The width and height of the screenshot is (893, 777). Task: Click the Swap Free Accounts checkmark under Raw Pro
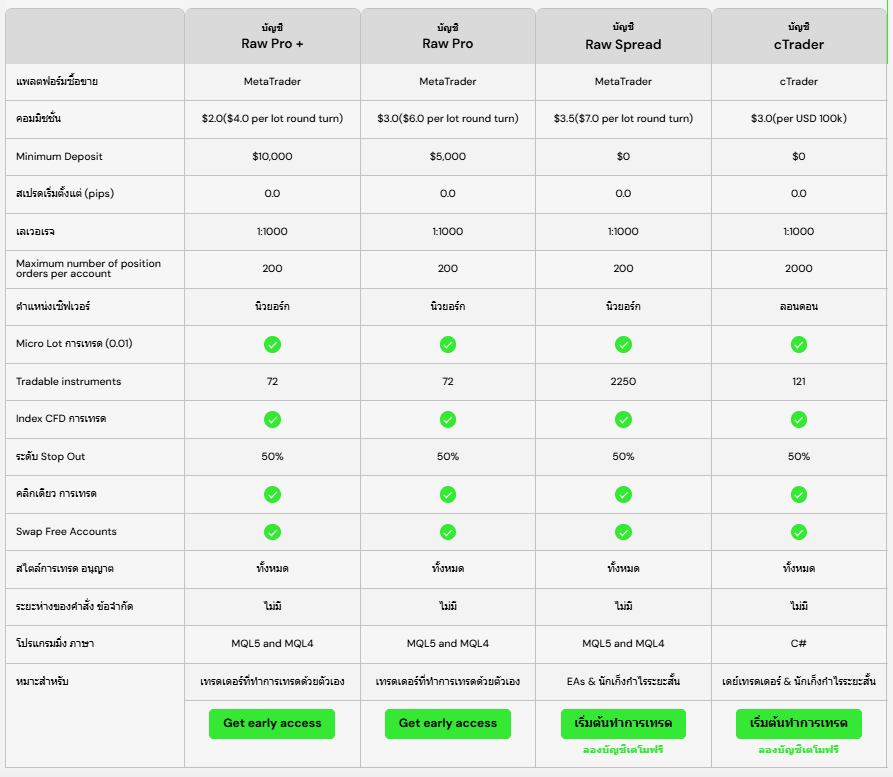click(448, 531)
